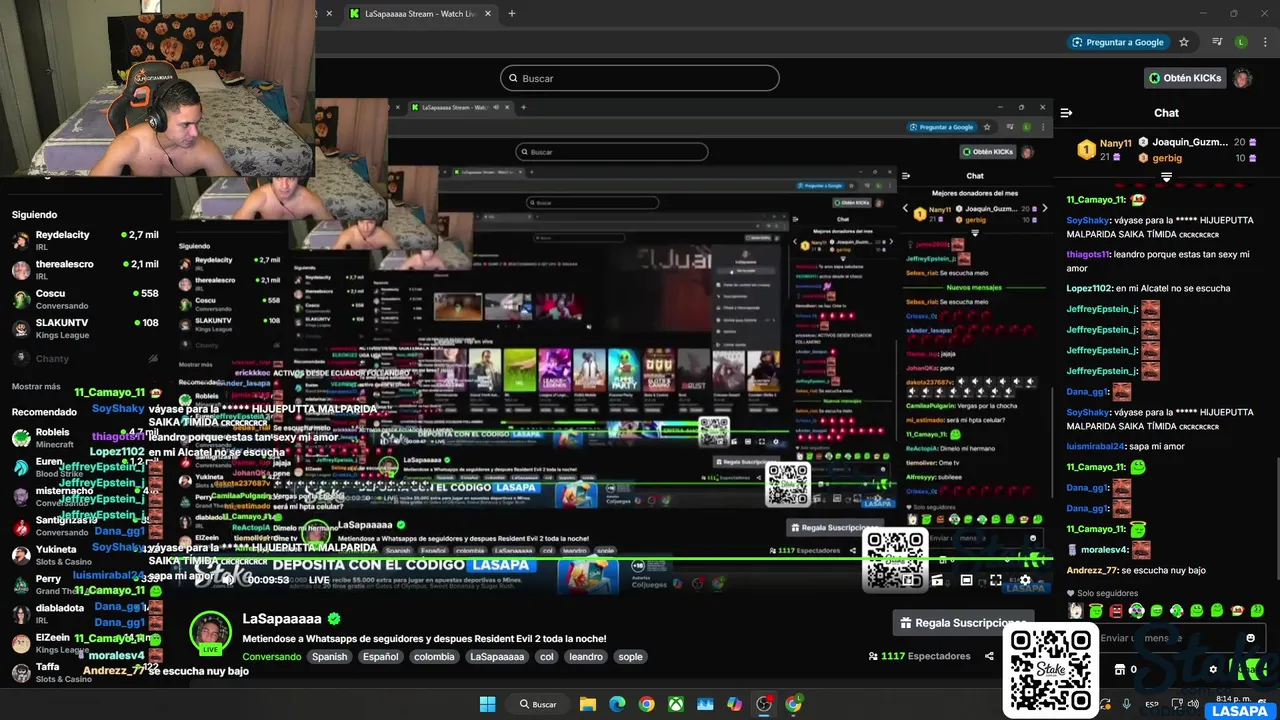The image size is (1280, 720).
Task: Click username luismirabal24 in chat
Action: 1096,446
